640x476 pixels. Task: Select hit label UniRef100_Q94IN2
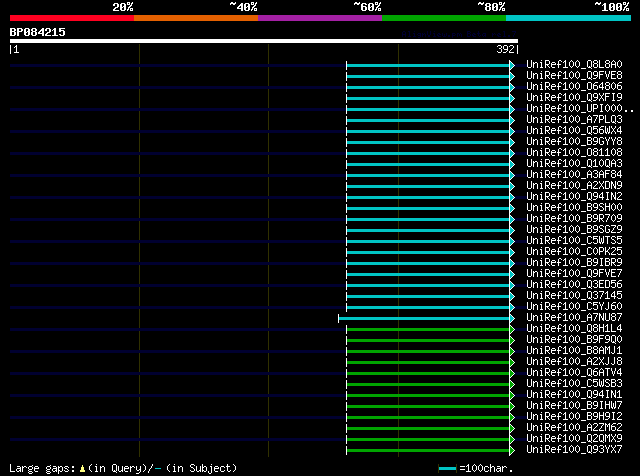tap(574, 197)
